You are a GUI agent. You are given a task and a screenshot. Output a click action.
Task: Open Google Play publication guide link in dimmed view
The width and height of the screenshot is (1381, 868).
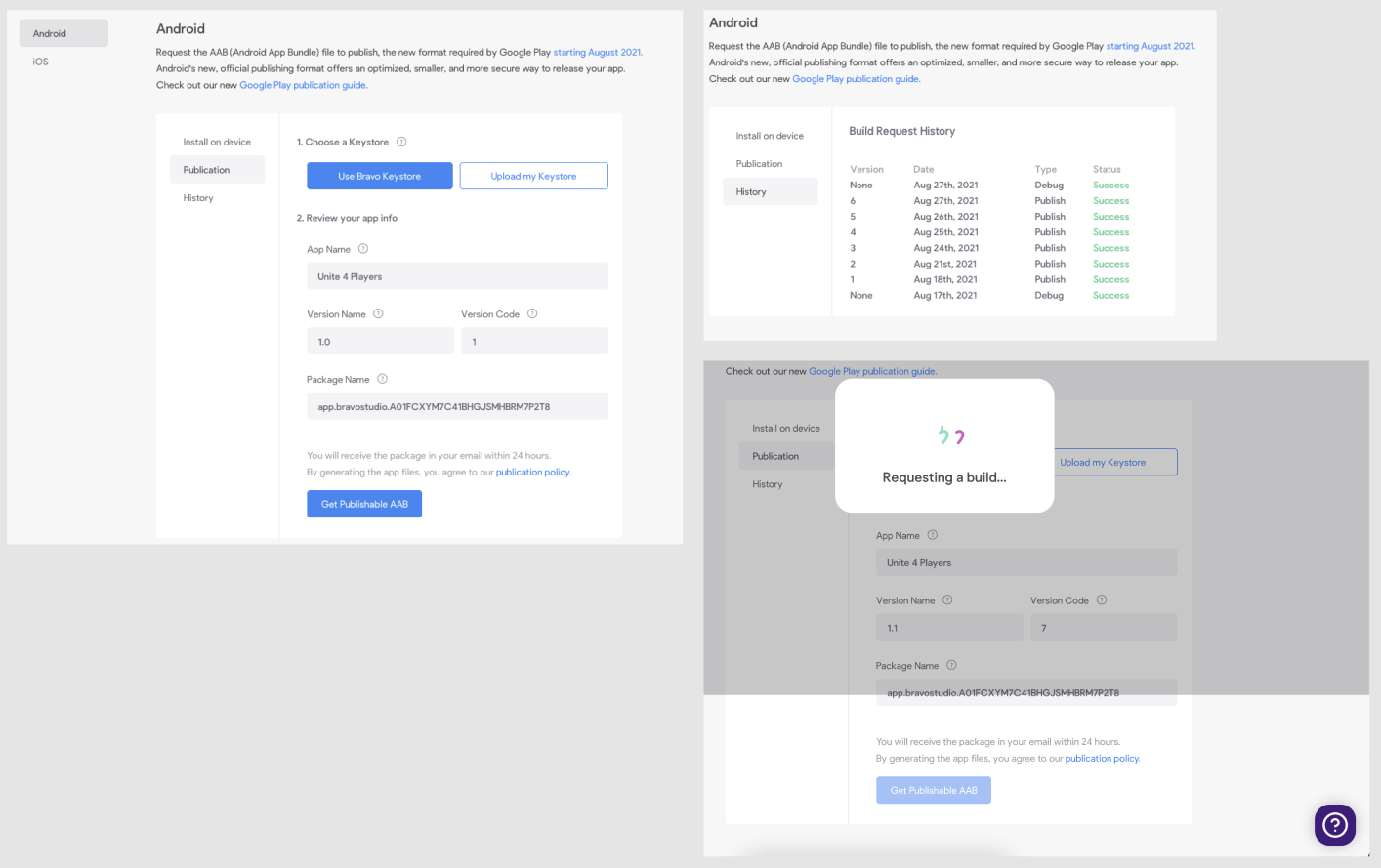[872, 371]
